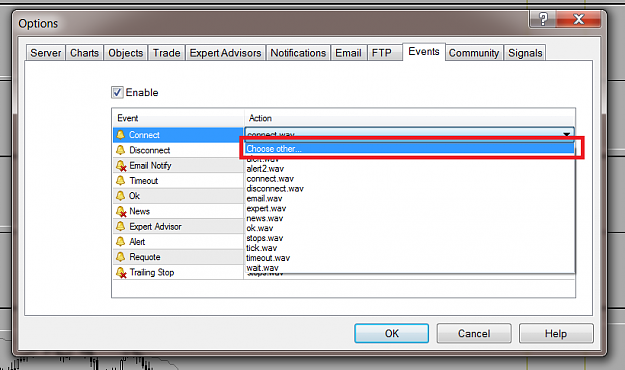Click the Cancel button
625x370 pixels.
coord(474,333)
